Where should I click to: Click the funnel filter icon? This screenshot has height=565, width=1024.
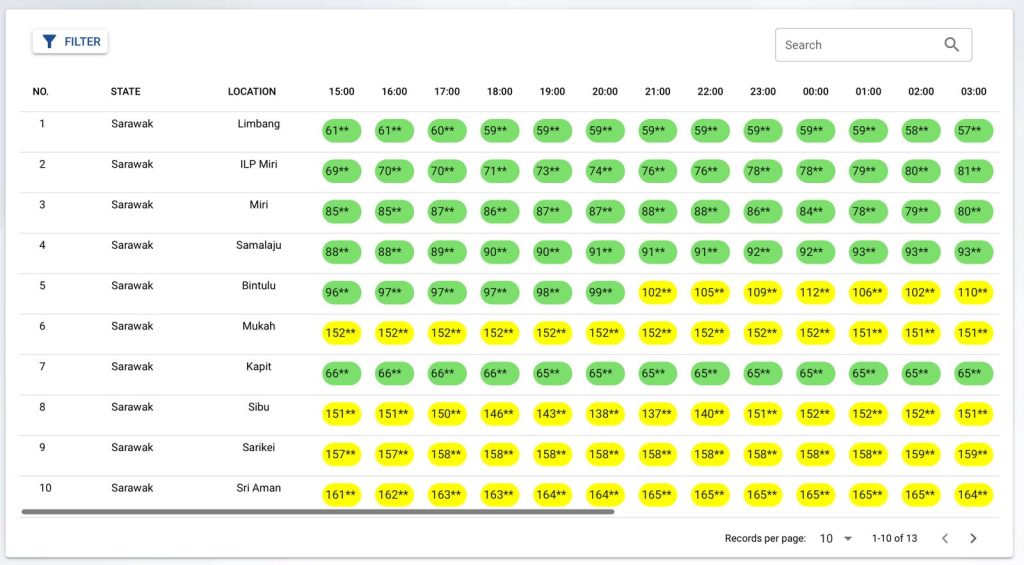pyautogui.click(x=49, y=42)
